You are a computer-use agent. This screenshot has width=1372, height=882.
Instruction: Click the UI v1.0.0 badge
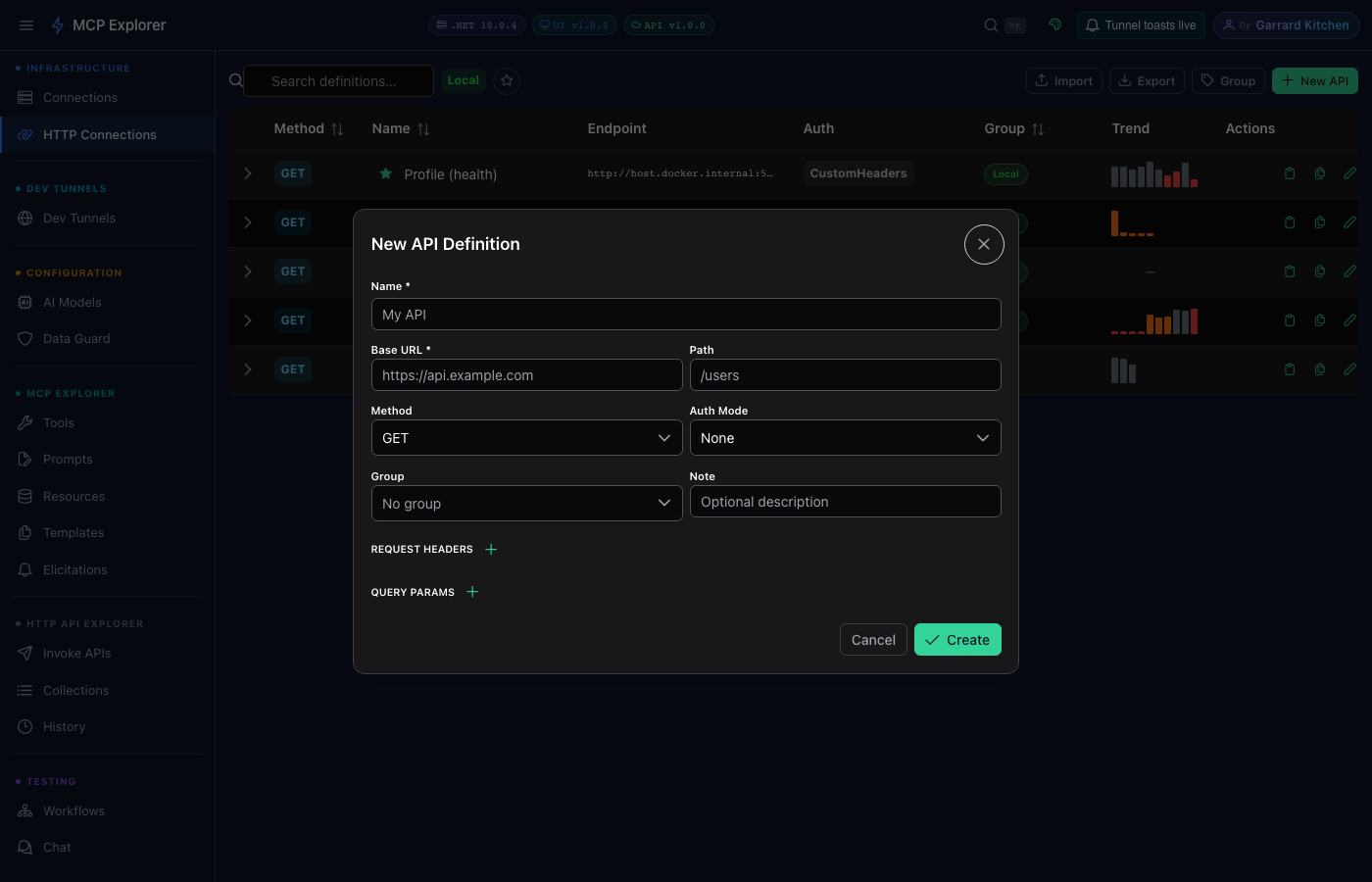click(574, 25)
